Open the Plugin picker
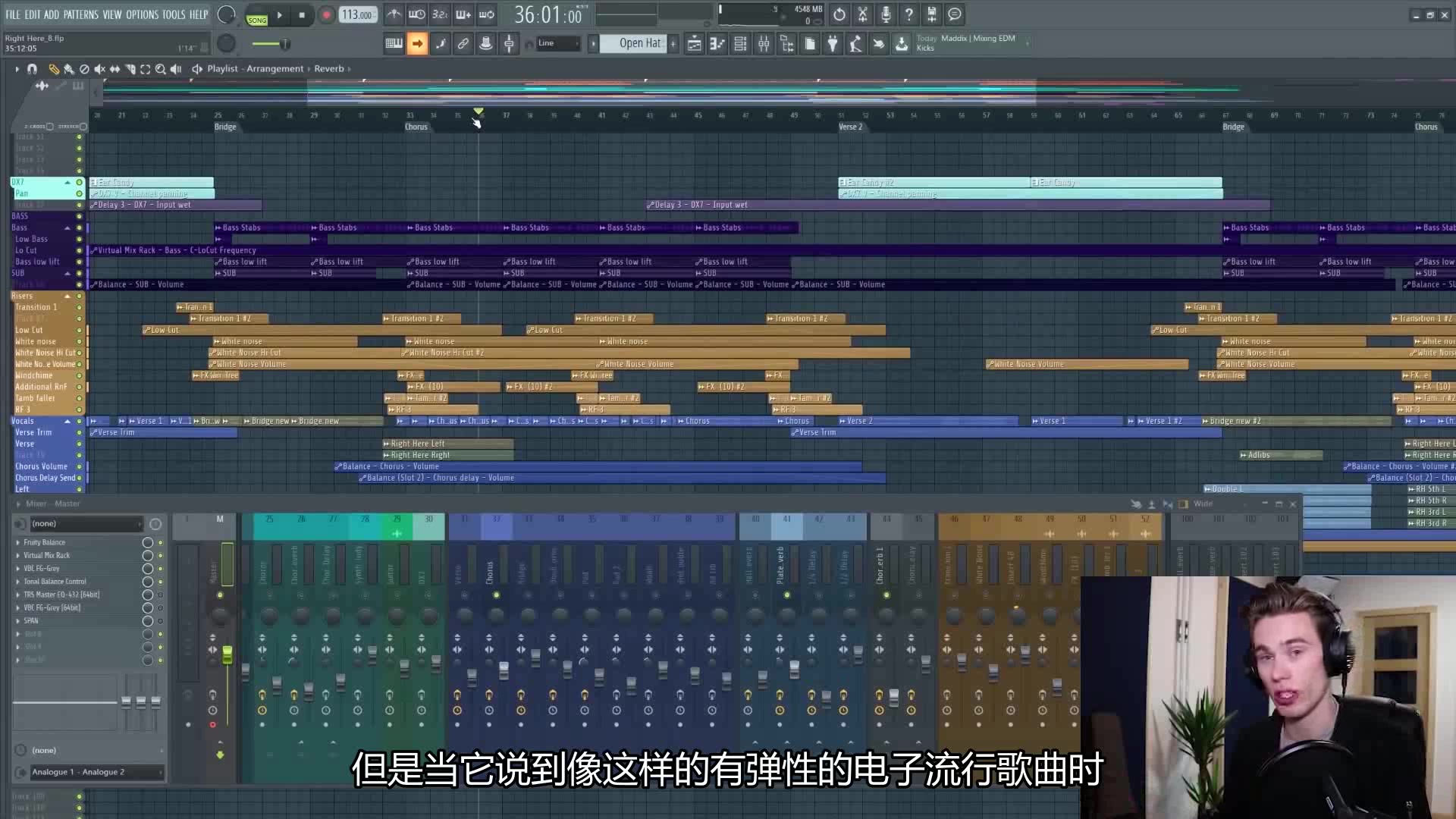The width and height of the screenshot is (1456, 819). pos(833,43)
